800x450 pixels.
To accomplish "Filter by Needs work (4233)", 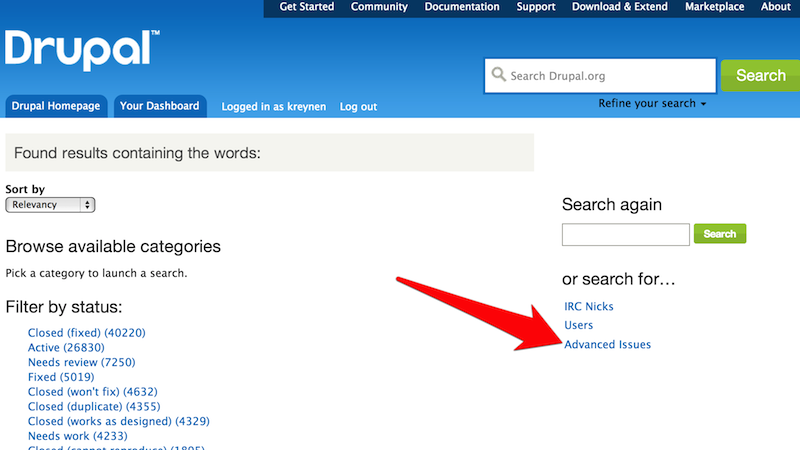I will 78,436.
